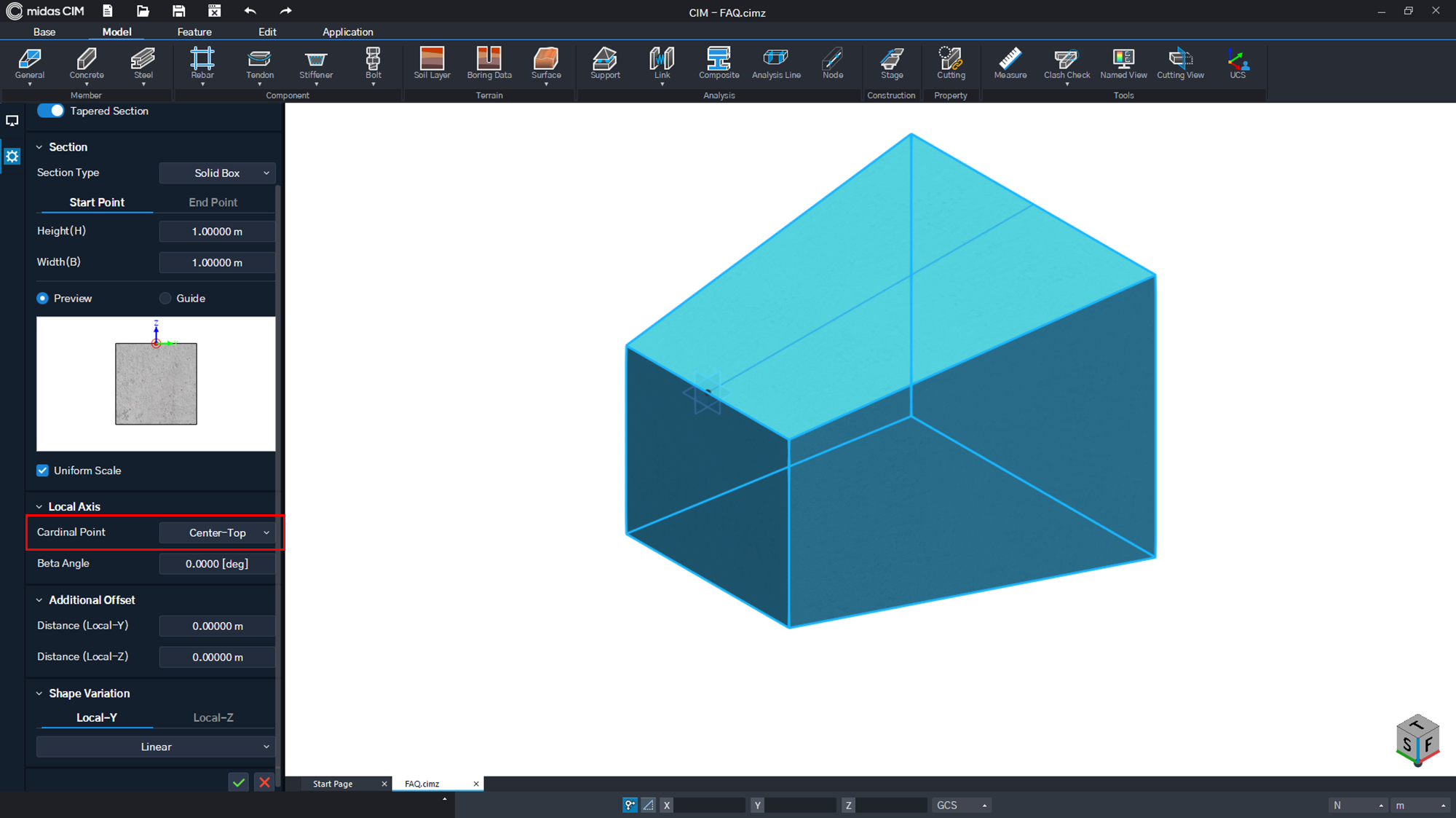Close the Start Page tab
The height and width of the screenshot is (818, 1456).
pyautogui.click(x=384, y=784)
